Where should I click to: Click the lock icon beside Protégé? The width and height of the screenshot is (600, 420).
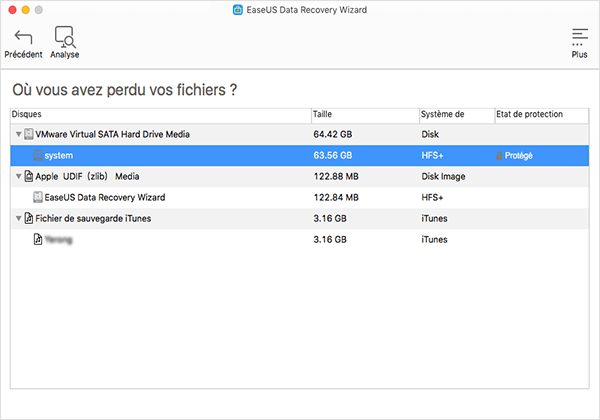coord(499,156)
